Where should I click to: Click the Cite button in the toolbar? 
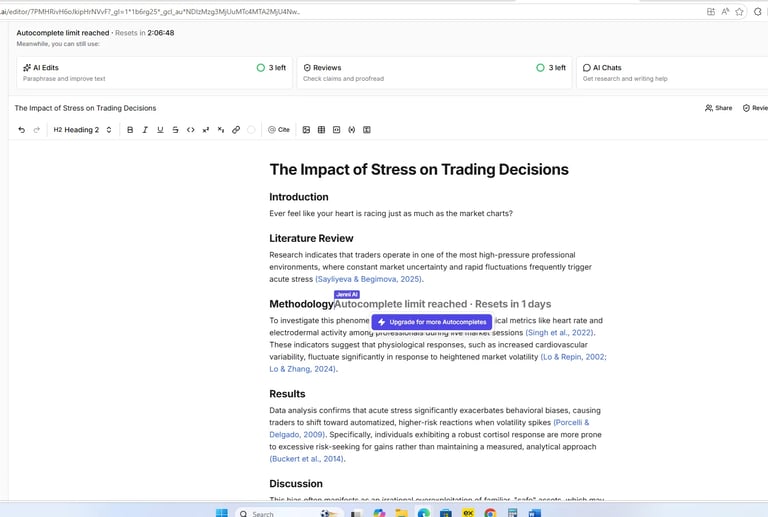(x=279, y=130)
